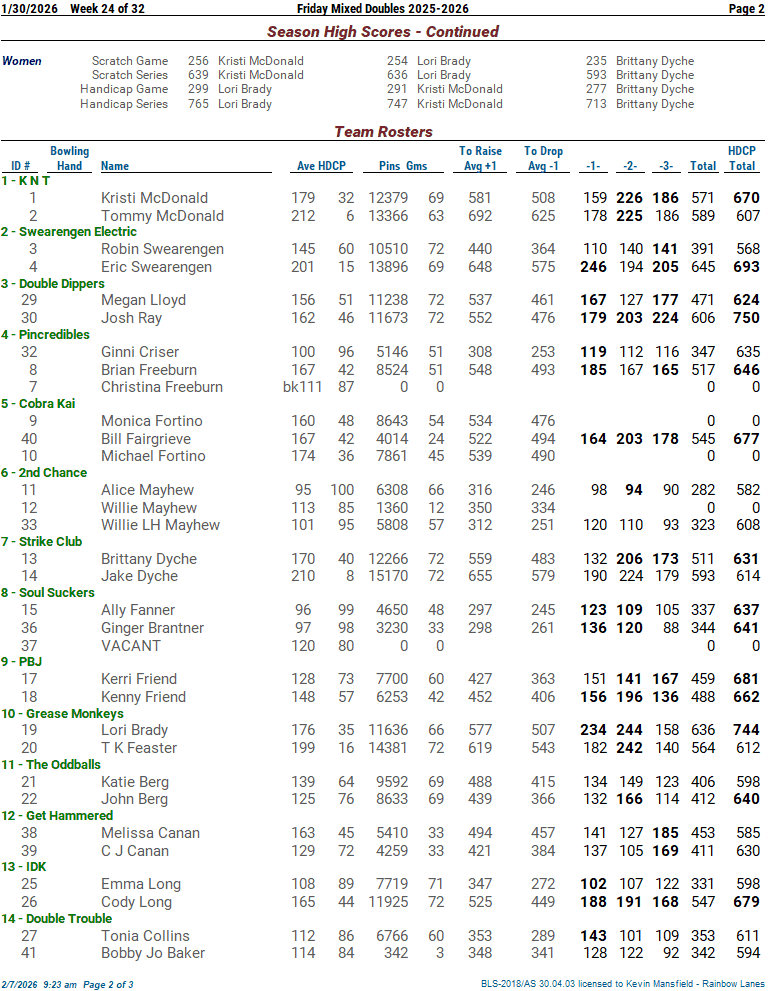Image resolution: width=768 pixels, height=991 pixels.
Task: Click the '2 - Swearengen Electric' team heading
Action: click(x=69, y=232)
